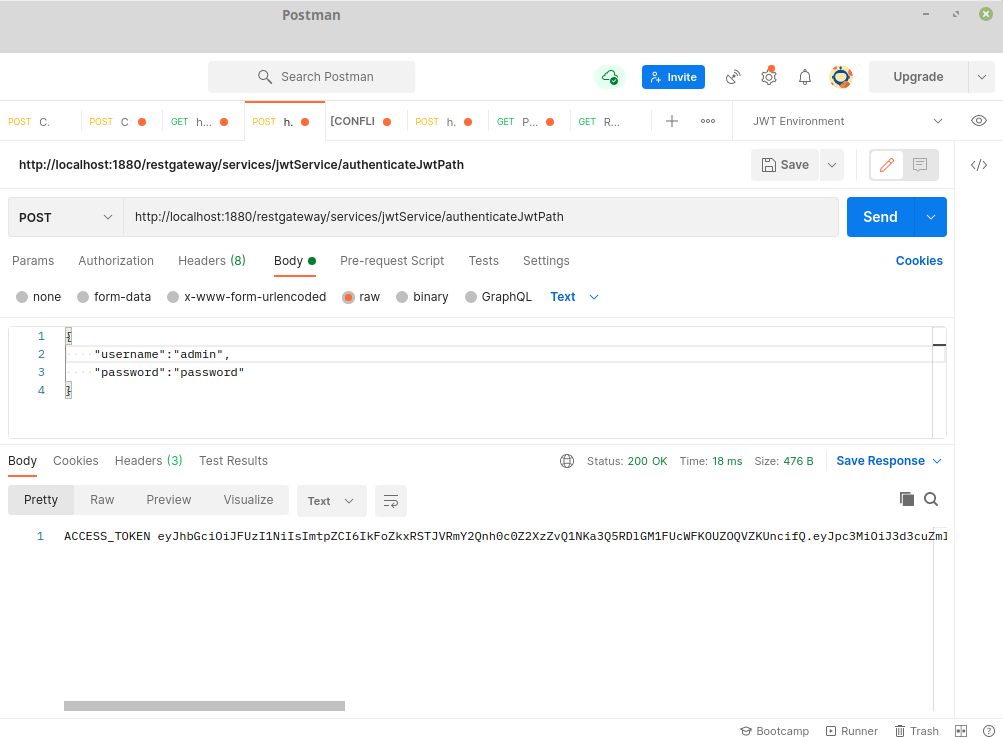
Task: Open the request Settings tab
Action: pyautogui.click(x=546, y=261)
